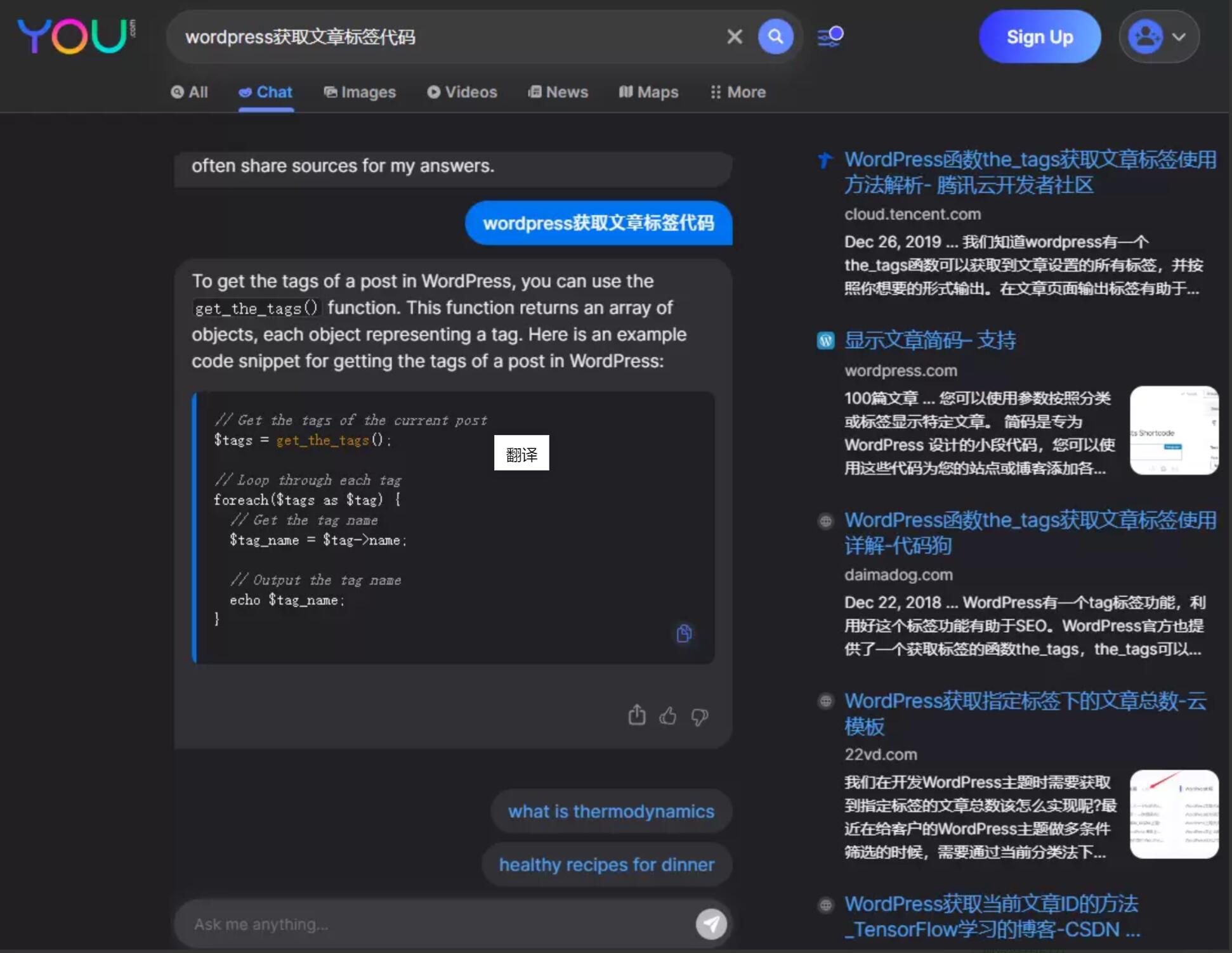Clear the search query with the X icon
1232x953 pixels.
pos(735,37)
